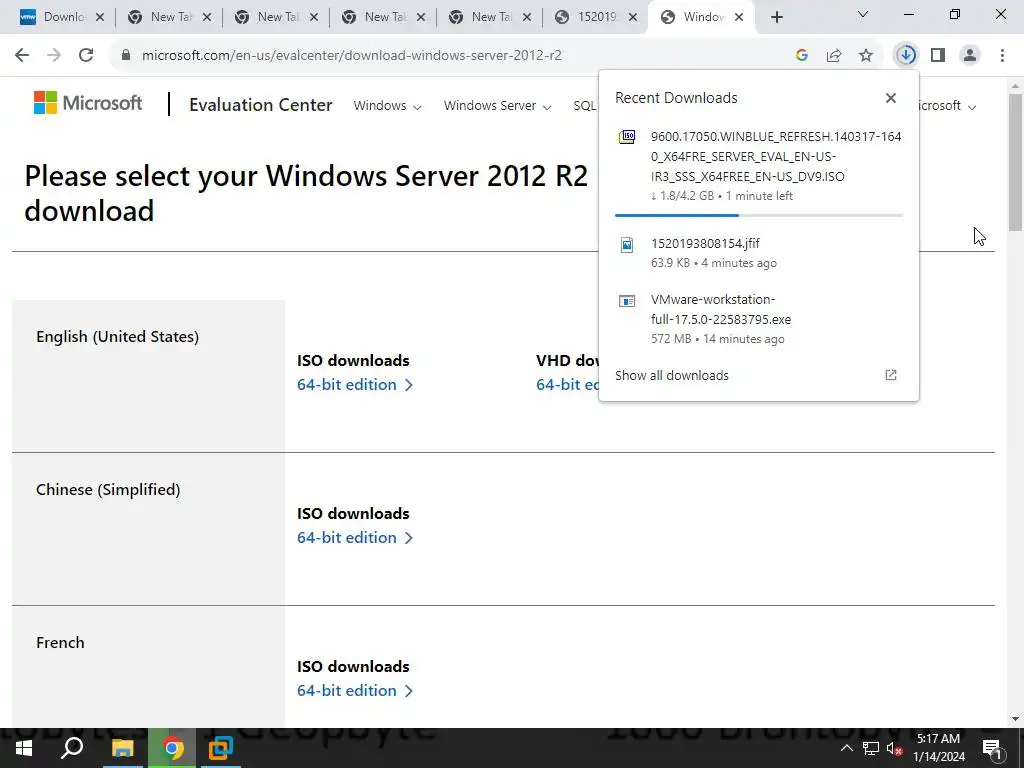Open the notification center icon
This screenshot has height=768, width=1024.
[x=992, y=748]
